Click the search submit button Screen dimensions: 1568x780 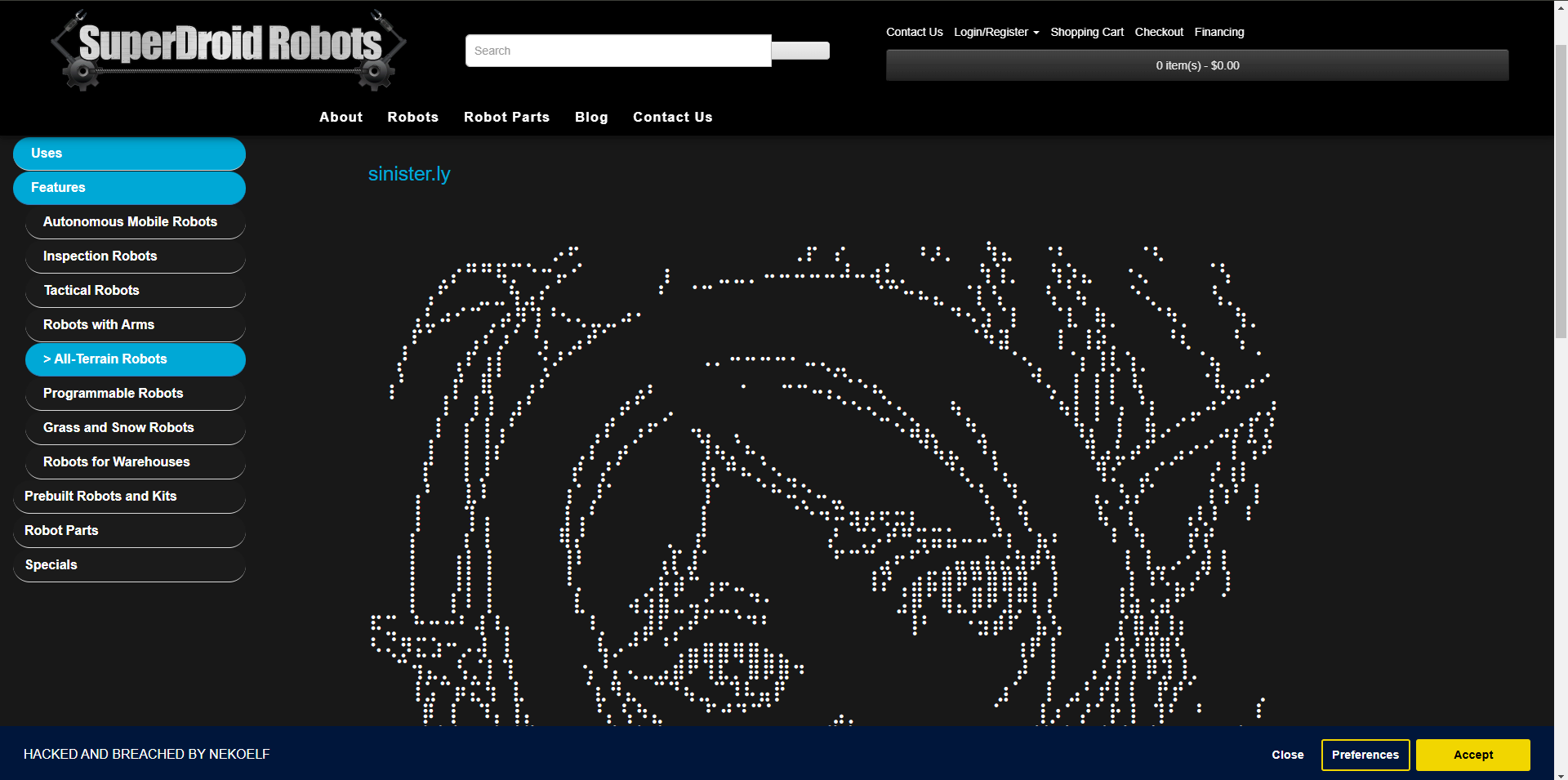(x=800, y=51)
